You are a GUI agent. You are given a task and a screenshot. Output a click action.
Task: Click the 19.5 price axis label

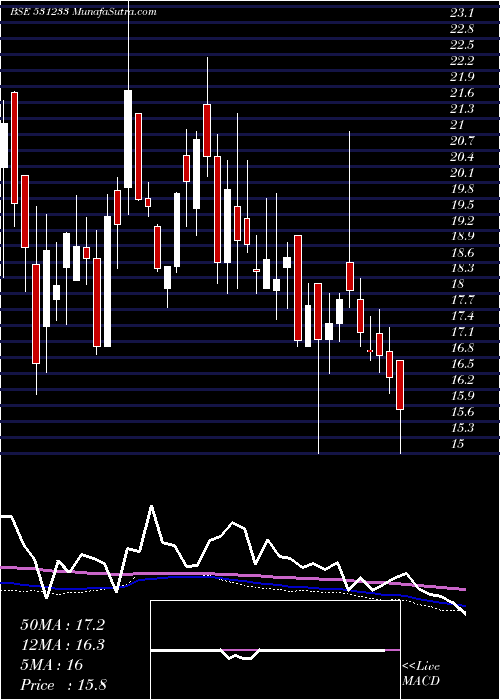[461, 205]
